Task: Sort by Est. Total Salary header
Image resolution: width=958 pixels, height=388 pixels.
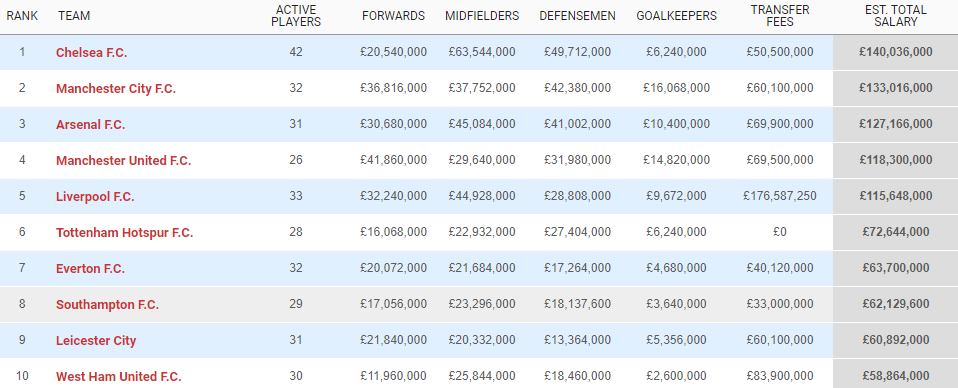Action: pos(896,16)
